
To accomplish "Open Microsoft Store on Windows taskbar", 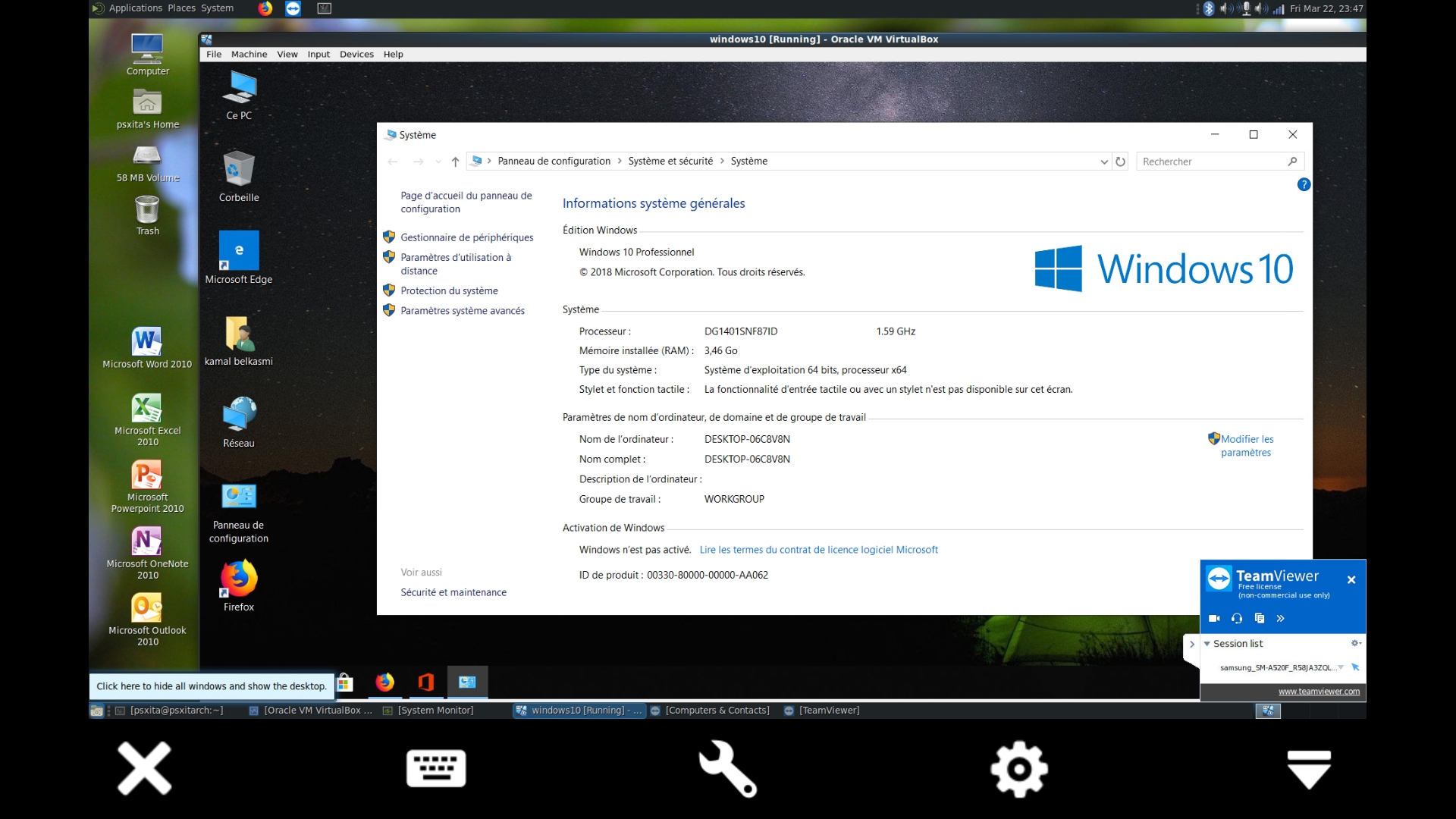I will click(x=344, y=682).
